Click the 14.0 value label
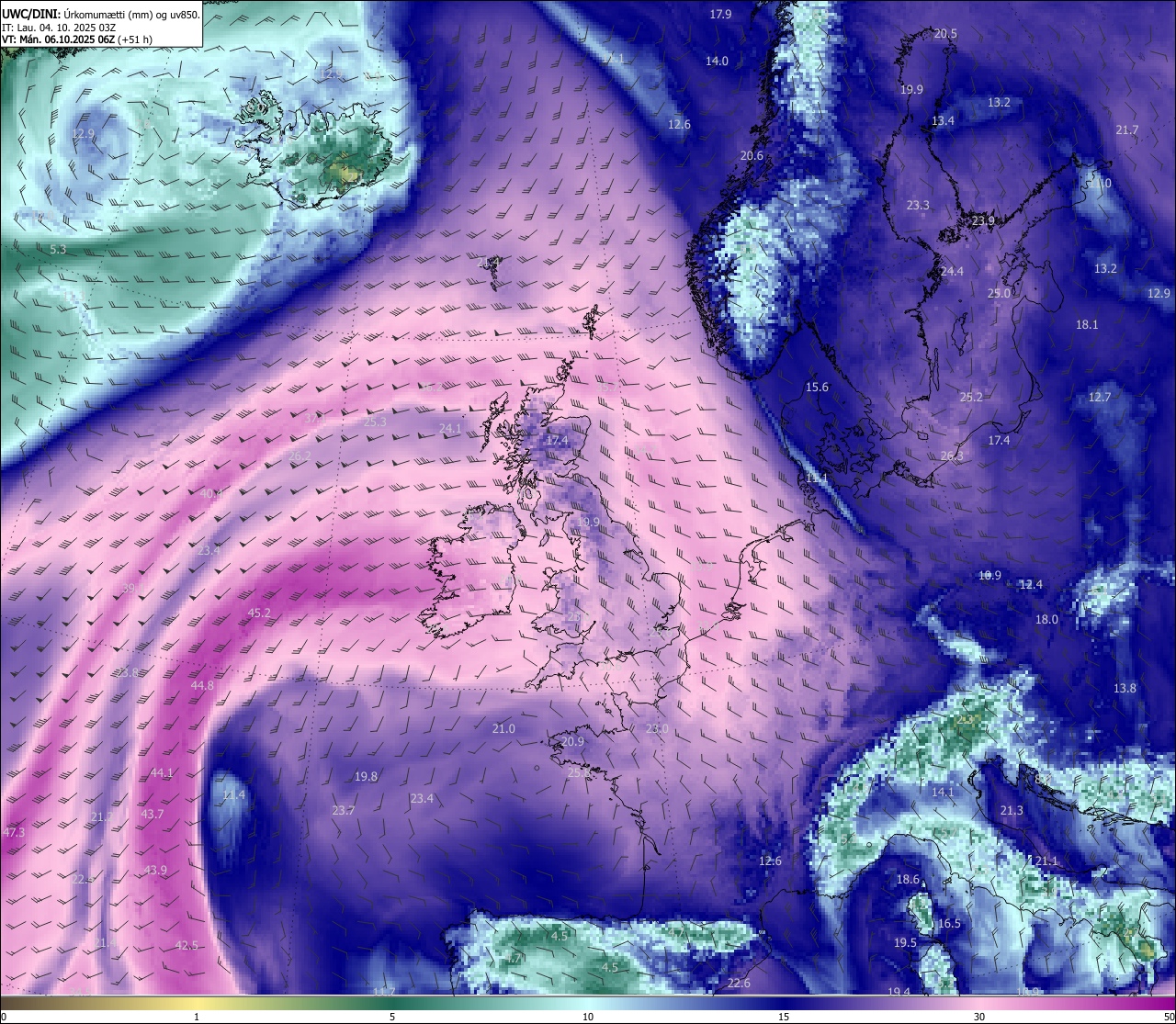This screenshot has height=1024, width=1176. pos(717,62)
